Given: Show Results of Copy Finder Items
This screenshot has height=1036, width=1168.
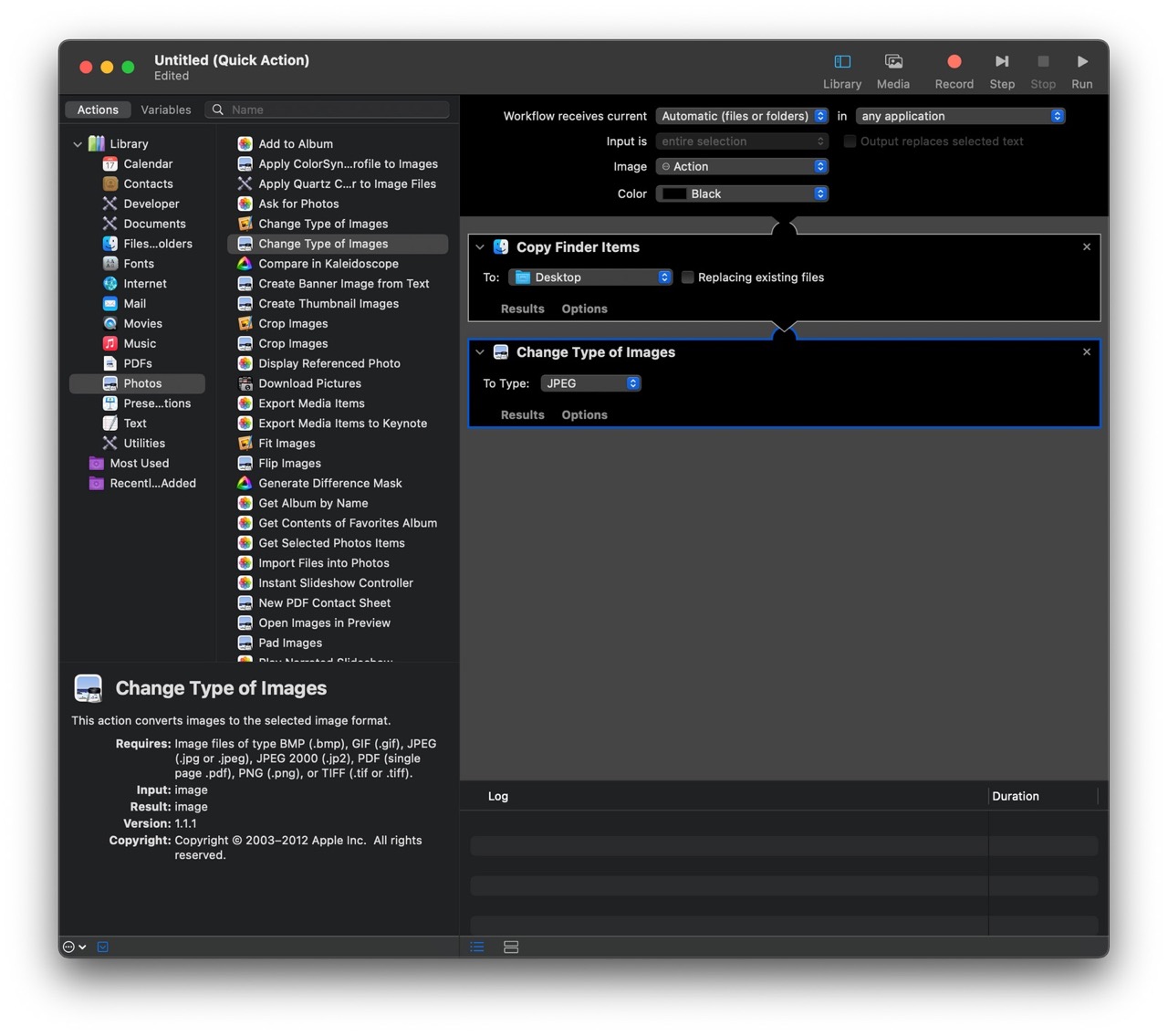Looking at the screenshot, I should tap(522, 309).
